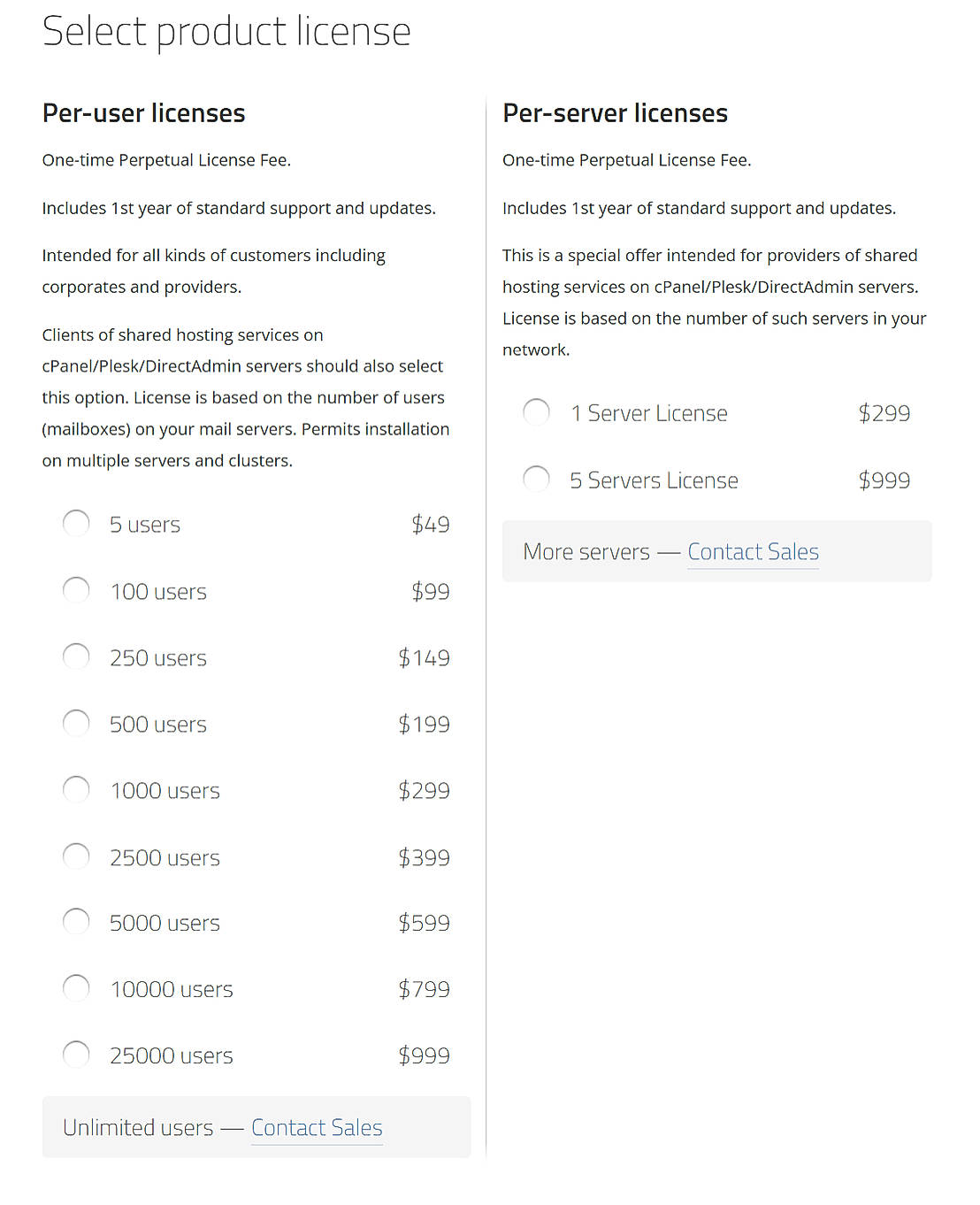The image size is (980, 1205).
Task: Click the "5 Servers License" label text
Action: 654,480
